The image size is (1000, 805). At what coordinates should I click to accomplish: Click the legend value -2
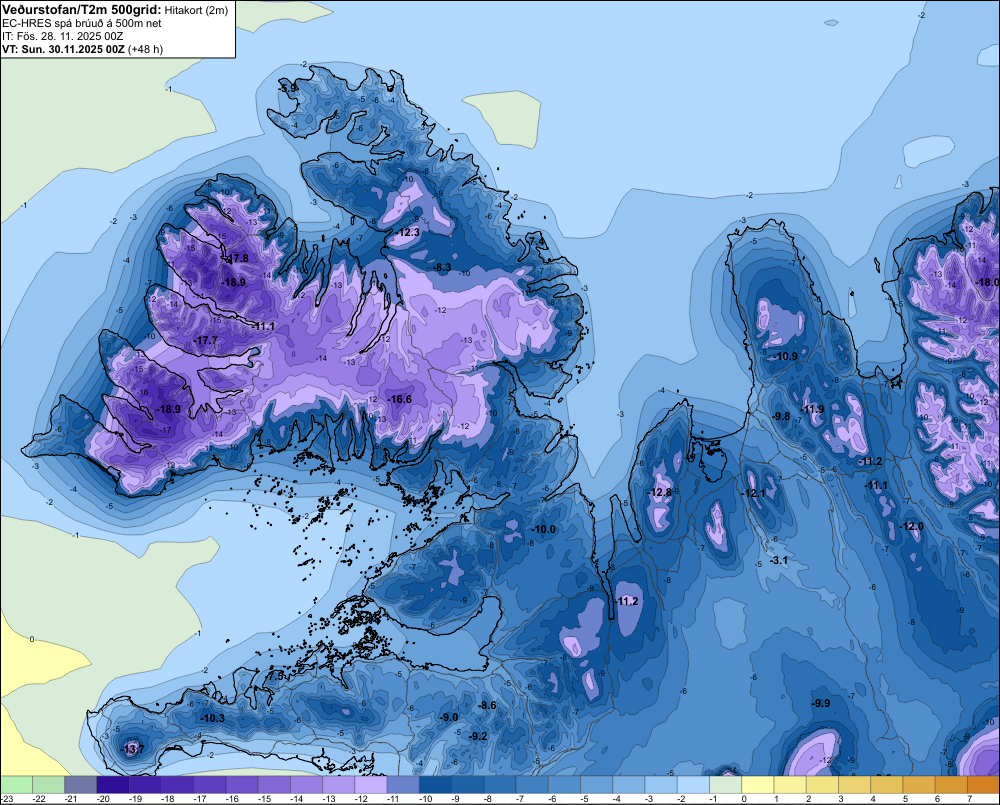[x=682, y=799]
